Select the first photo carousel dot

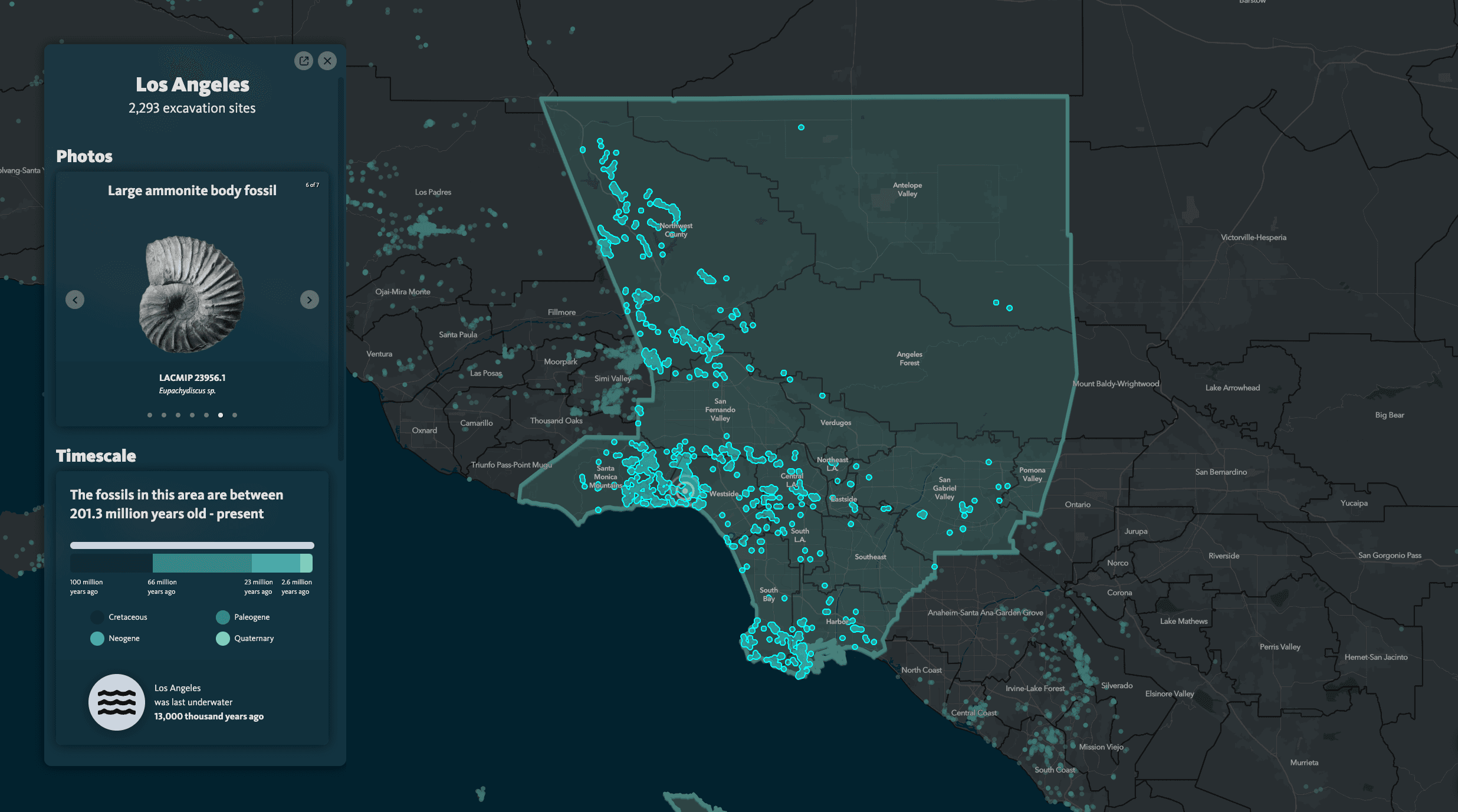(150, 415)
